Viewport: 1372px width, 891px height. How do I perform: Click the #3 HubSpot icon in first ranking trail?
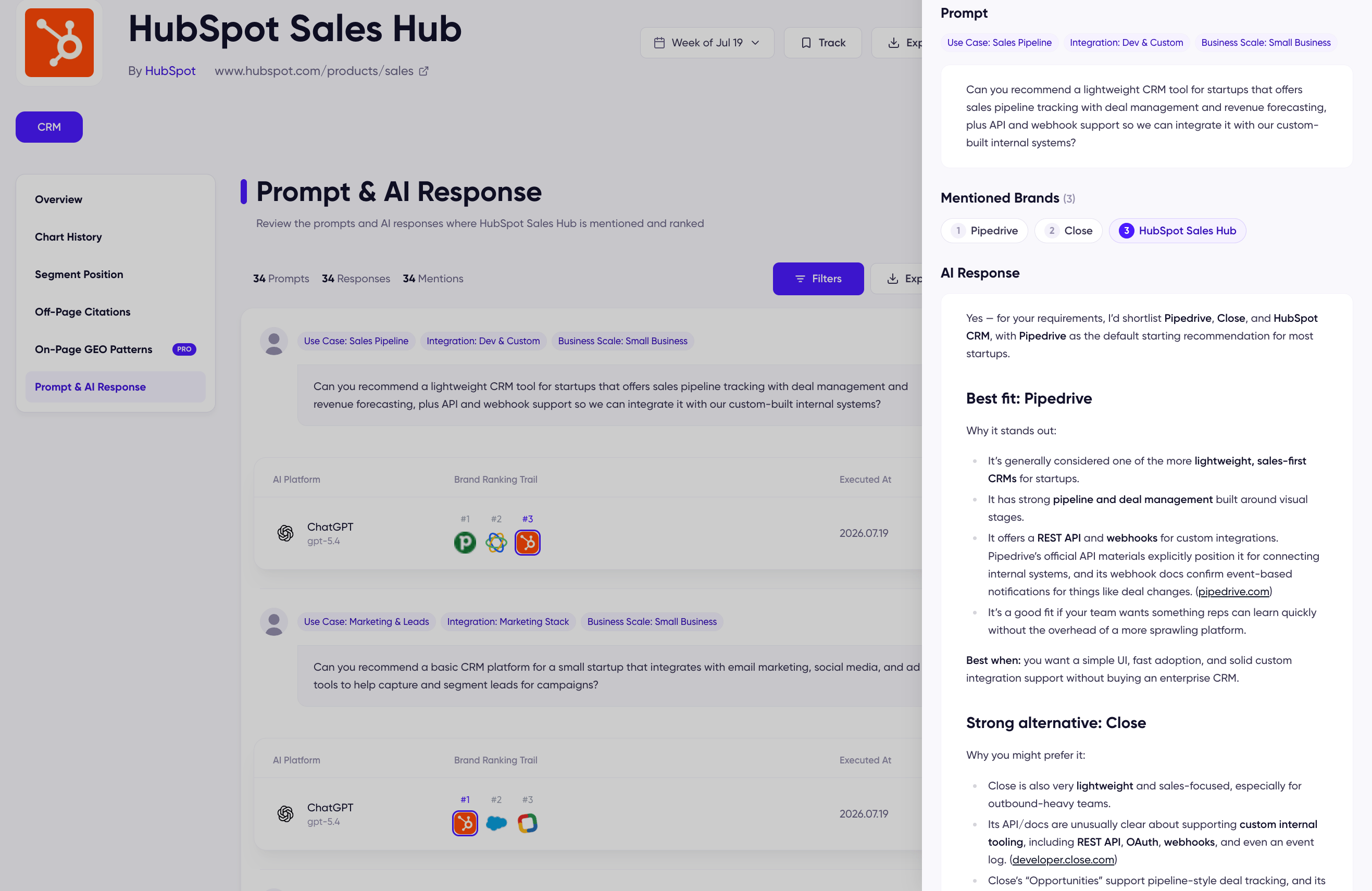click(x=528, y=542)
